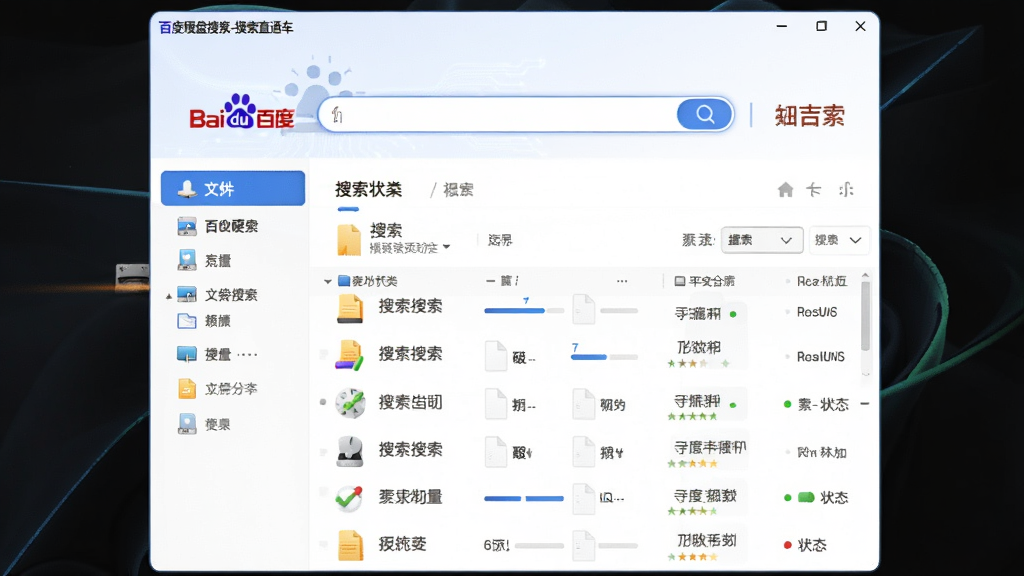Click the first file icon in hard-drive row
Image resolution: width=1024 pixels, height=576 pixels.
496,451
